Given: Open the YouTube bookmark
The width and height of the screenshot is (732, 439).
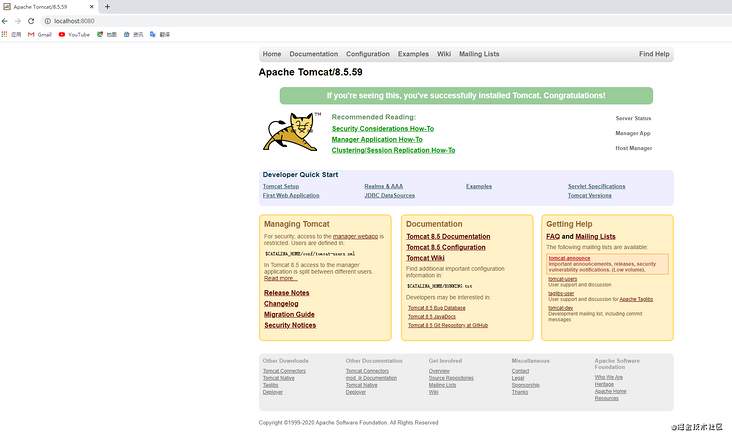Looking at the screenshot, I should (x=74, y=34).
